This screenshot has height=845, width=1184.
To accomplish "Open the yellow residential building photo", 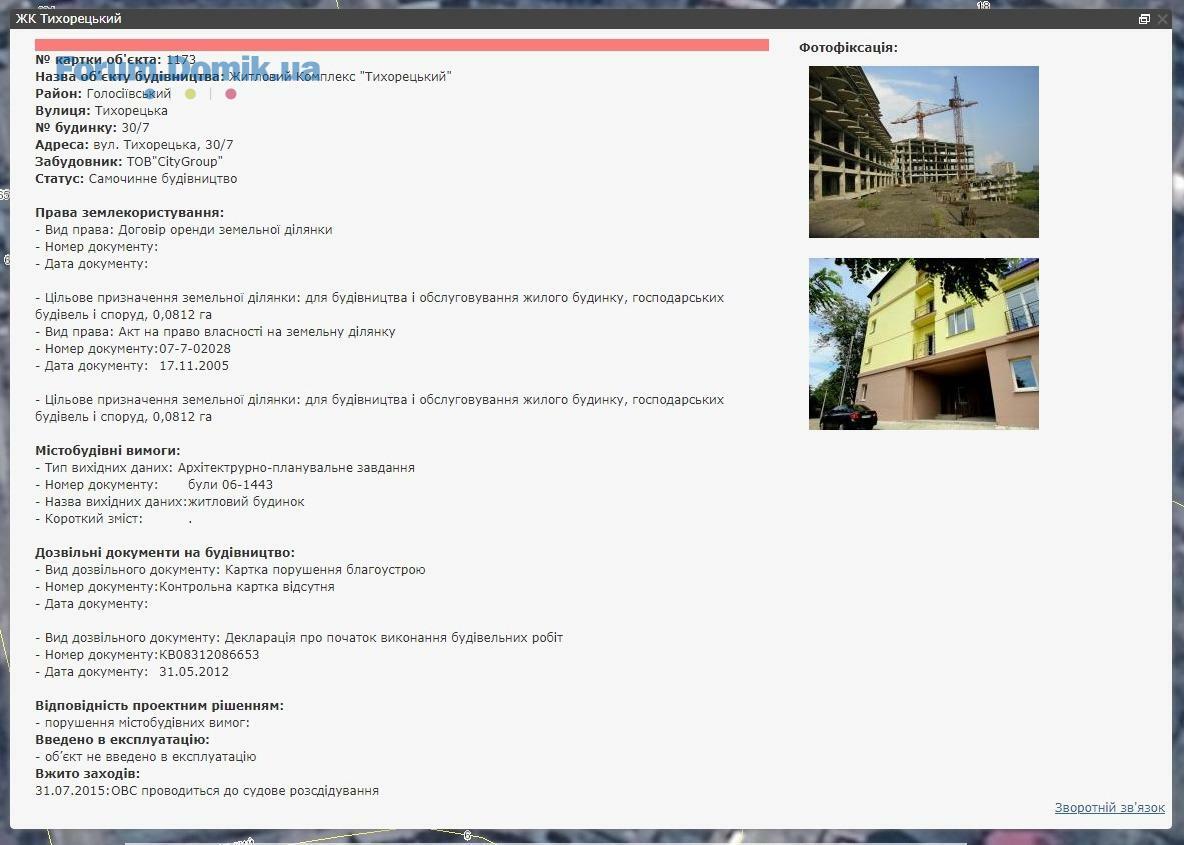I will pos(923,344).
